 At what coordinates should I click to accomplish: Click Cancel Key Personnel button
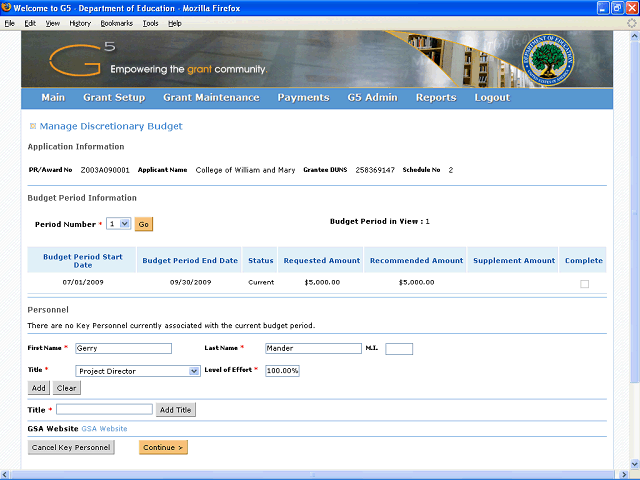[71, 447]
